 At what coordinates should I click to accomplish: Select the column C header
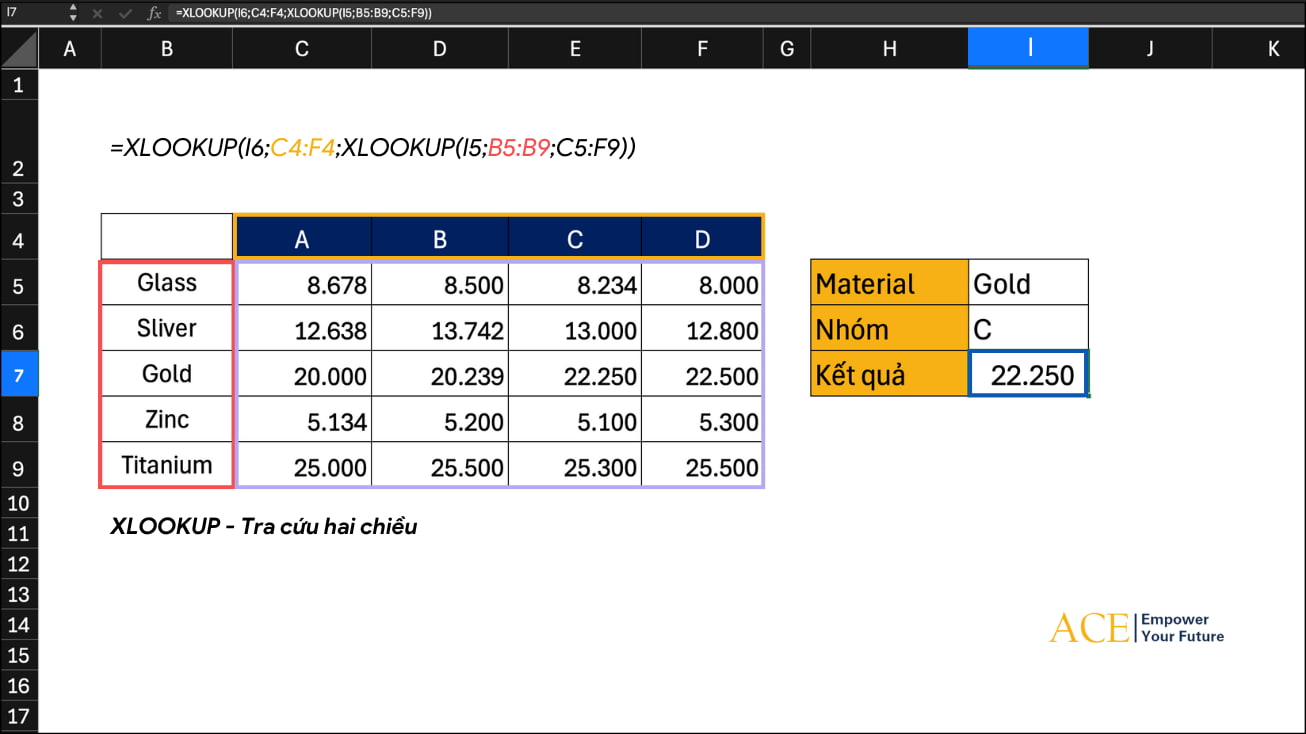click(x=301, y=48)
